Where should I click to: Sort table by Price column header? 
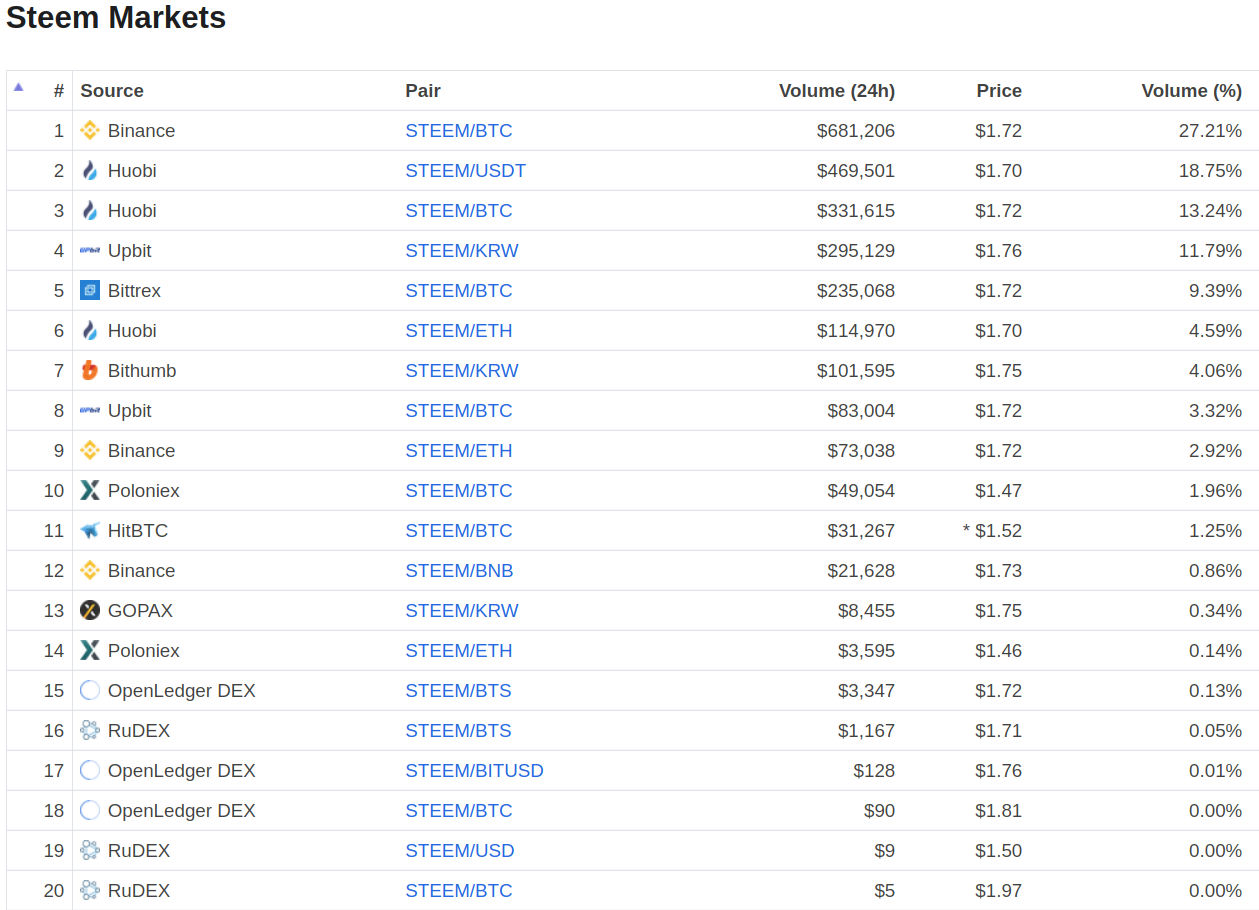click(x=999, y=90)
